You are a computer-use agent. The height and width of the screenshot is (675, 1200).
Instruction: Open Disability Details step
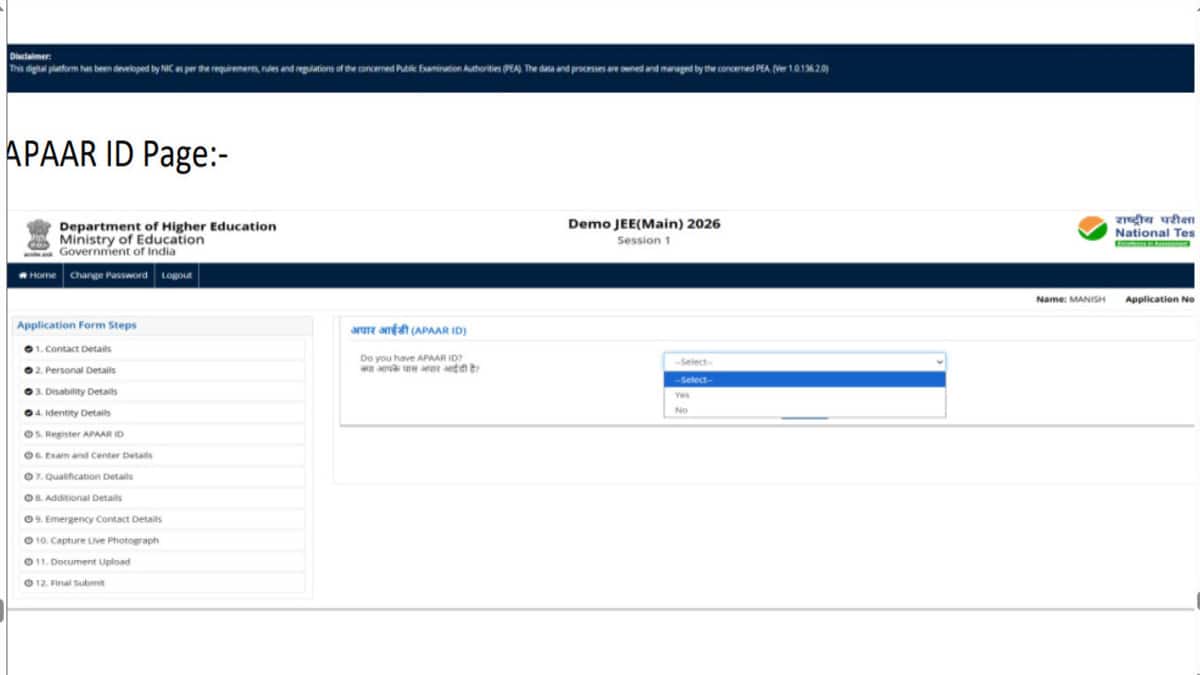(80, 391)
